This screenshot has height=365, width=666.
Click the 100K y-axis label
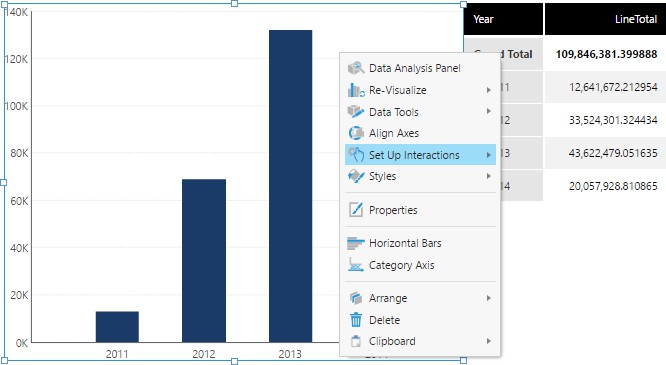(17, 106)
